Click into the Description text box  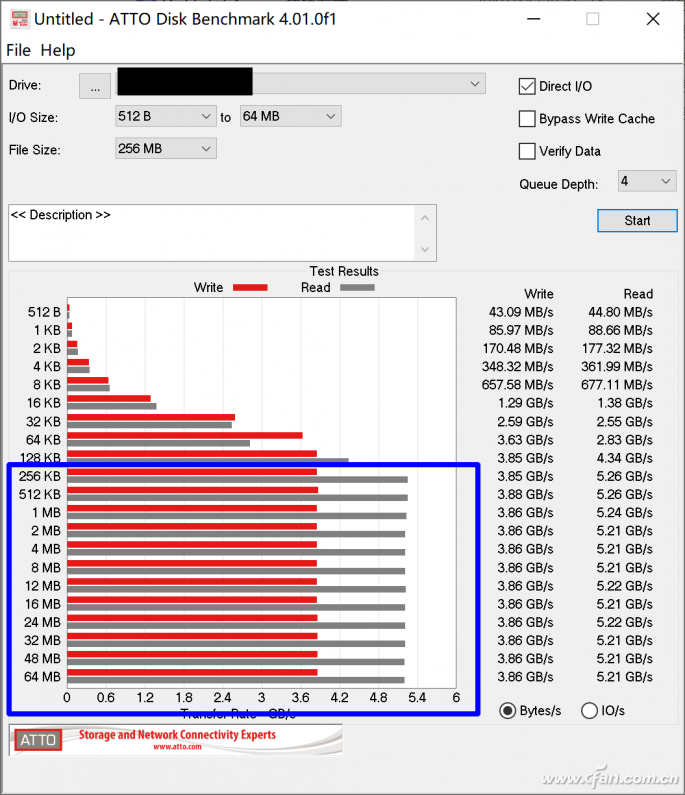pos(213,233)
